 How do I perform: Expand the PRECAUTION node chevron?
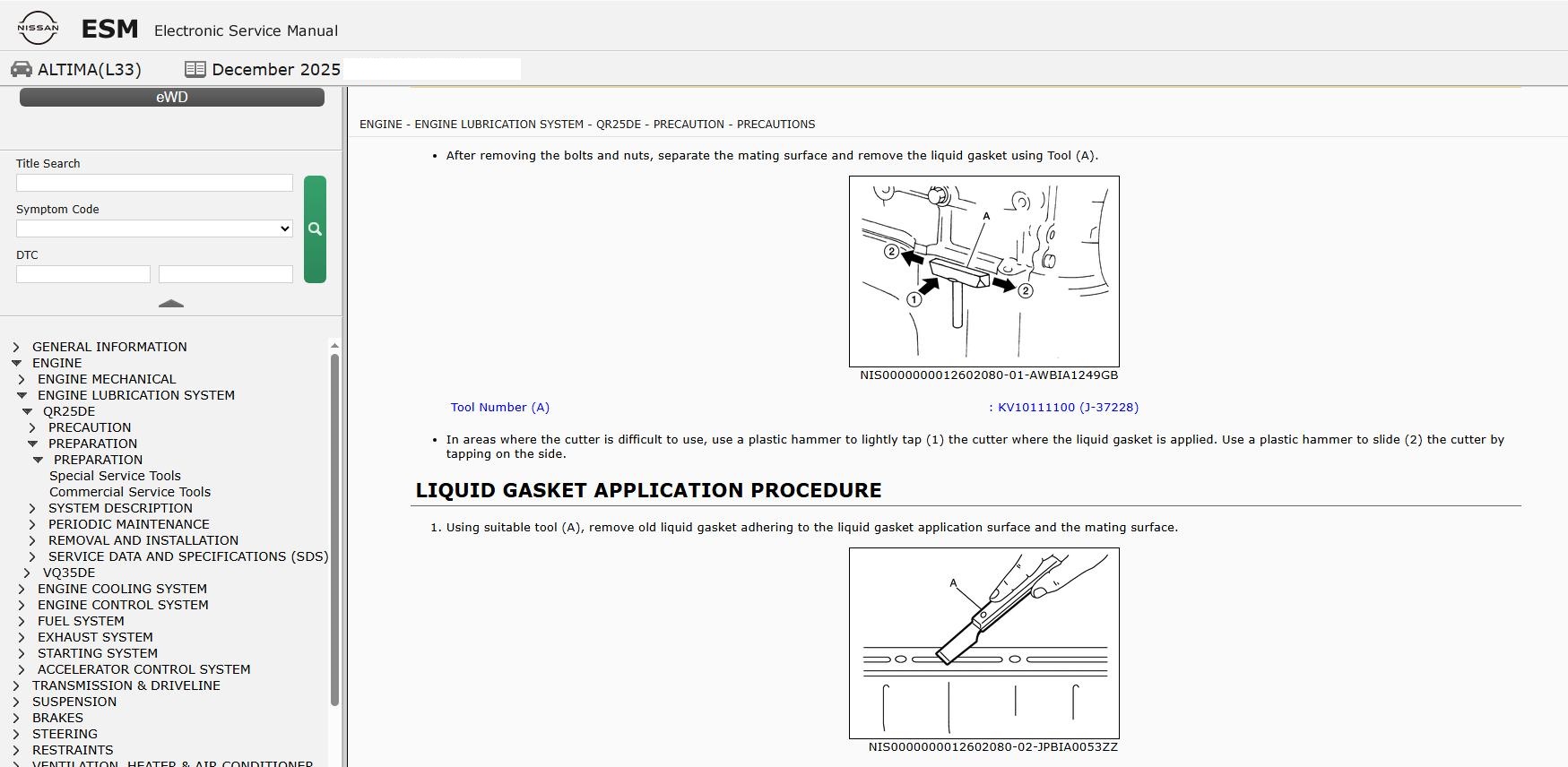32,427
